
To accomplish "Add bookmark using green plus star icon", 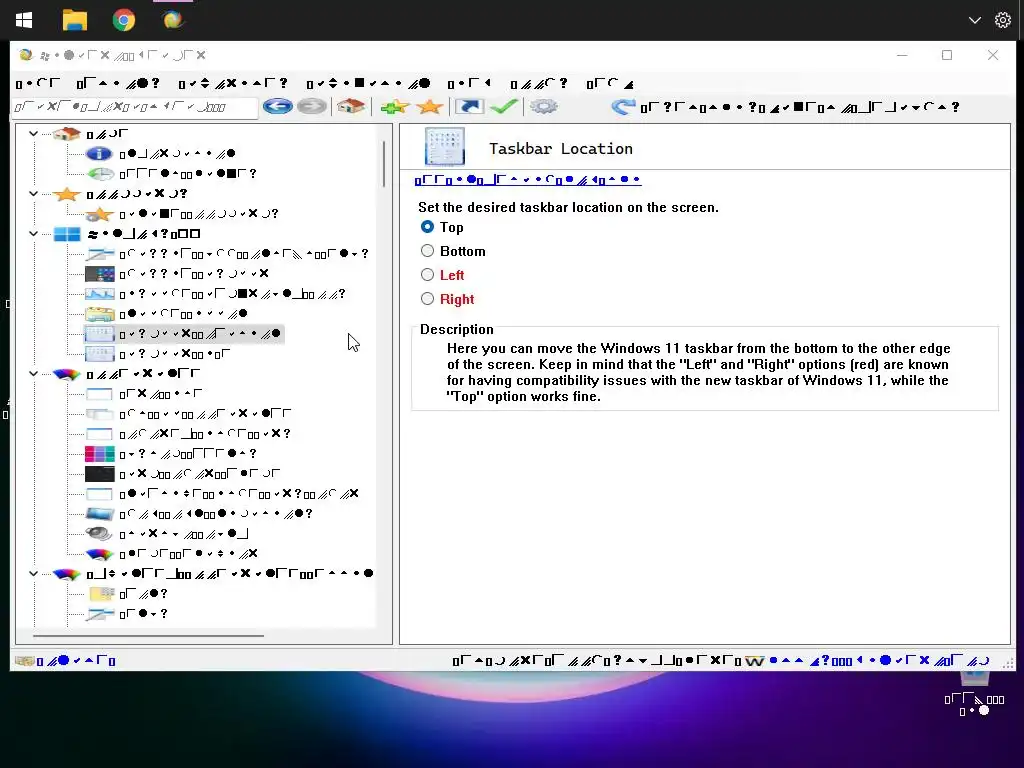I will click(x=394, y=106).
